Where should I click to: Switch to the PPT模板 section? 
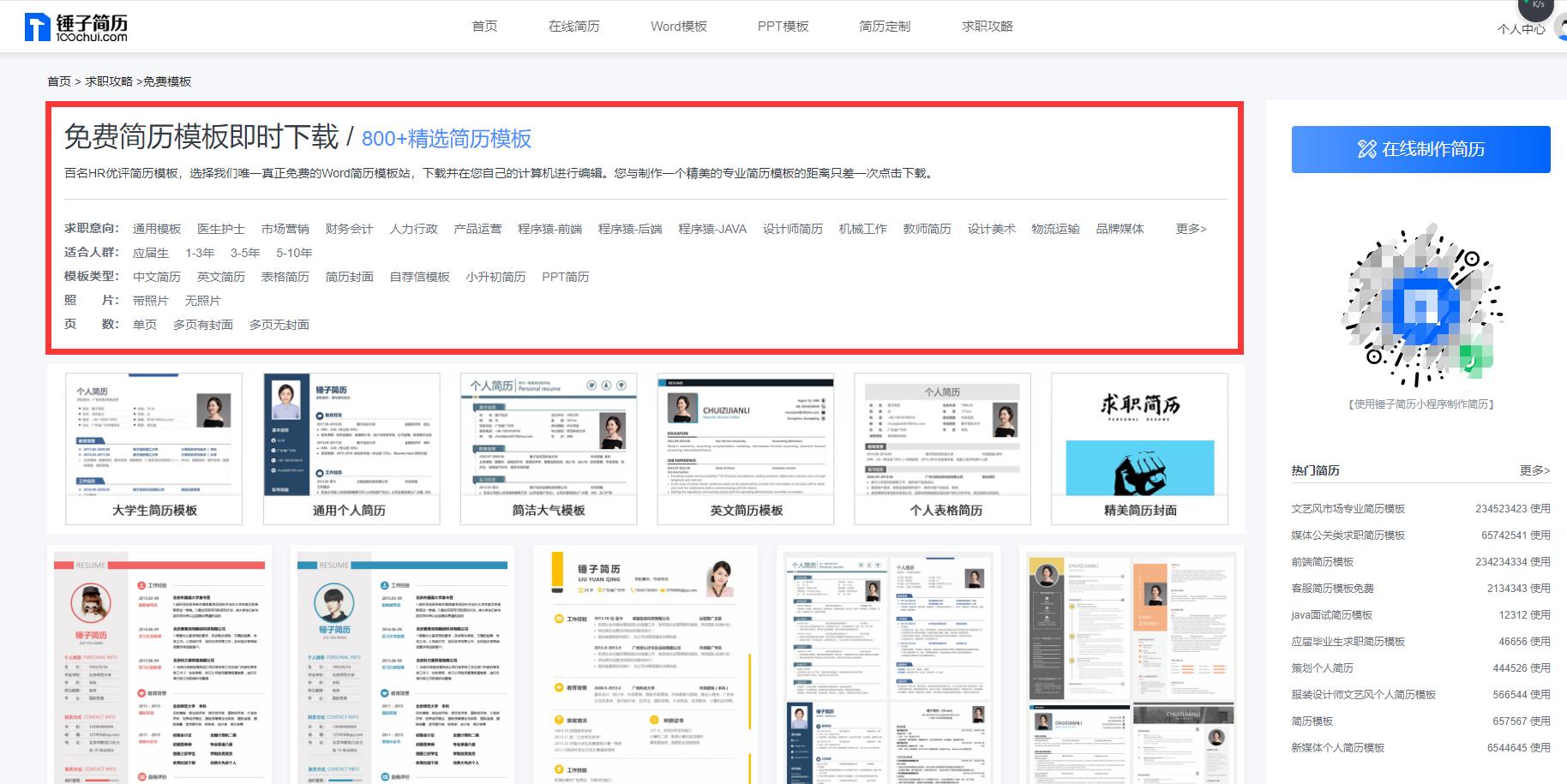(x=783, y=26)
